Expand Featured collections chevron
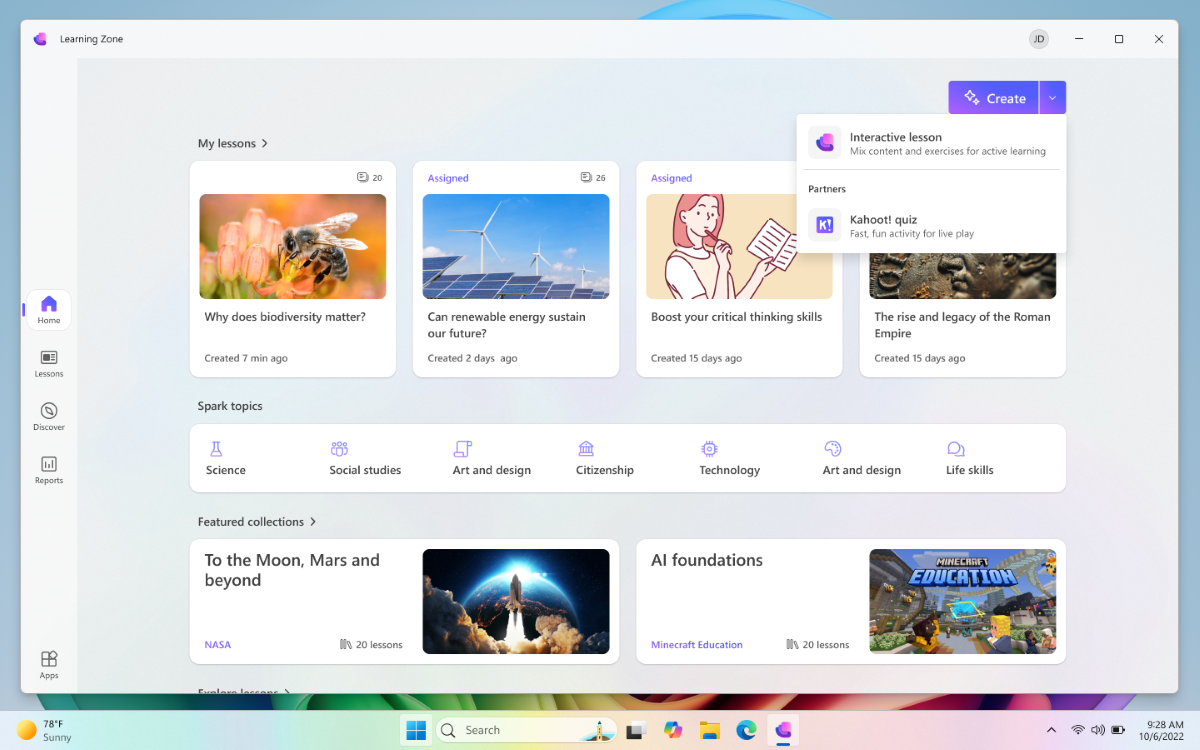 313,522
